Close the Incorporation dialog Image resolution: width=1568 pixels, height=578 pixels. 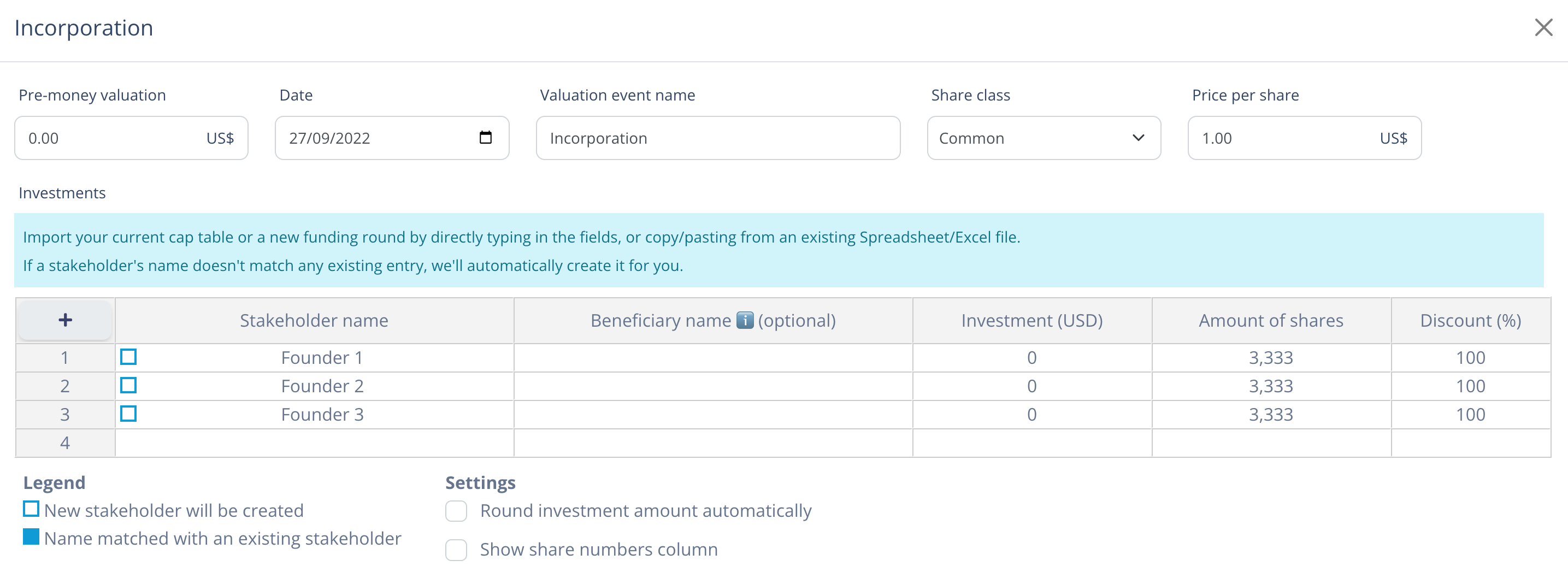[x=1543, y=27]
